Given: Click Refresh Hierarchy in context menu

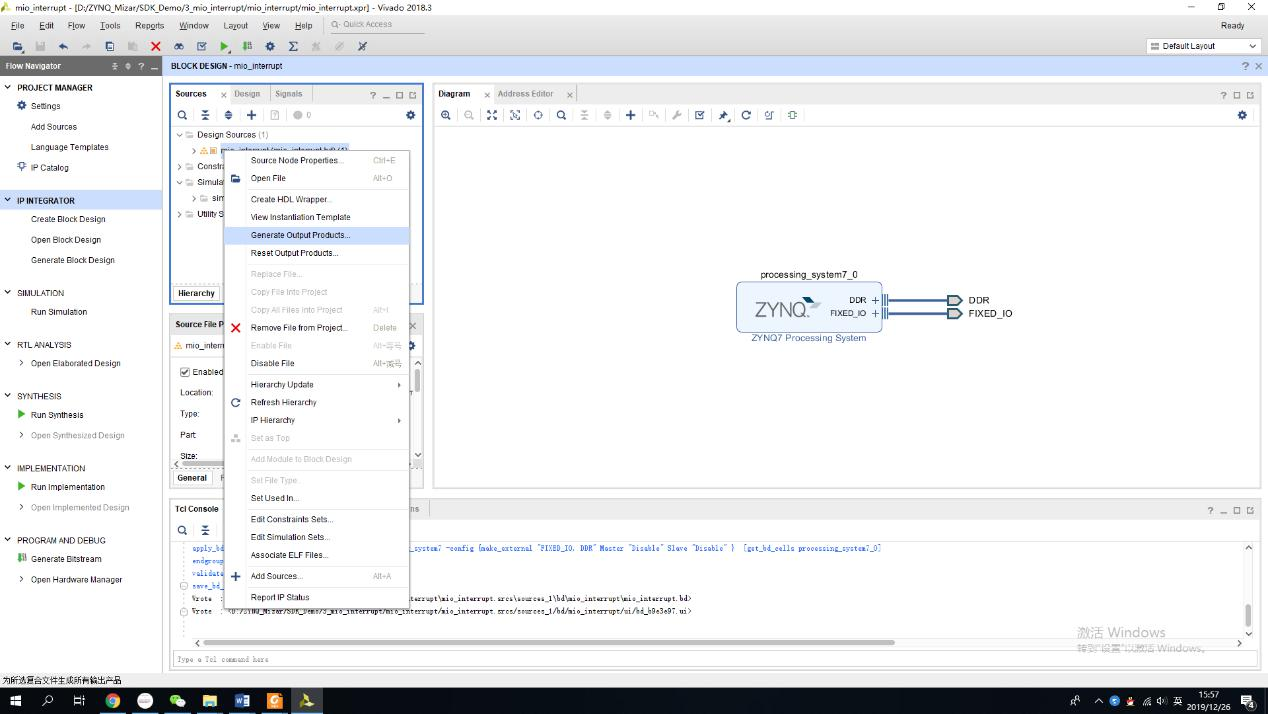Looking at the screenshot, I should [316, 402].
